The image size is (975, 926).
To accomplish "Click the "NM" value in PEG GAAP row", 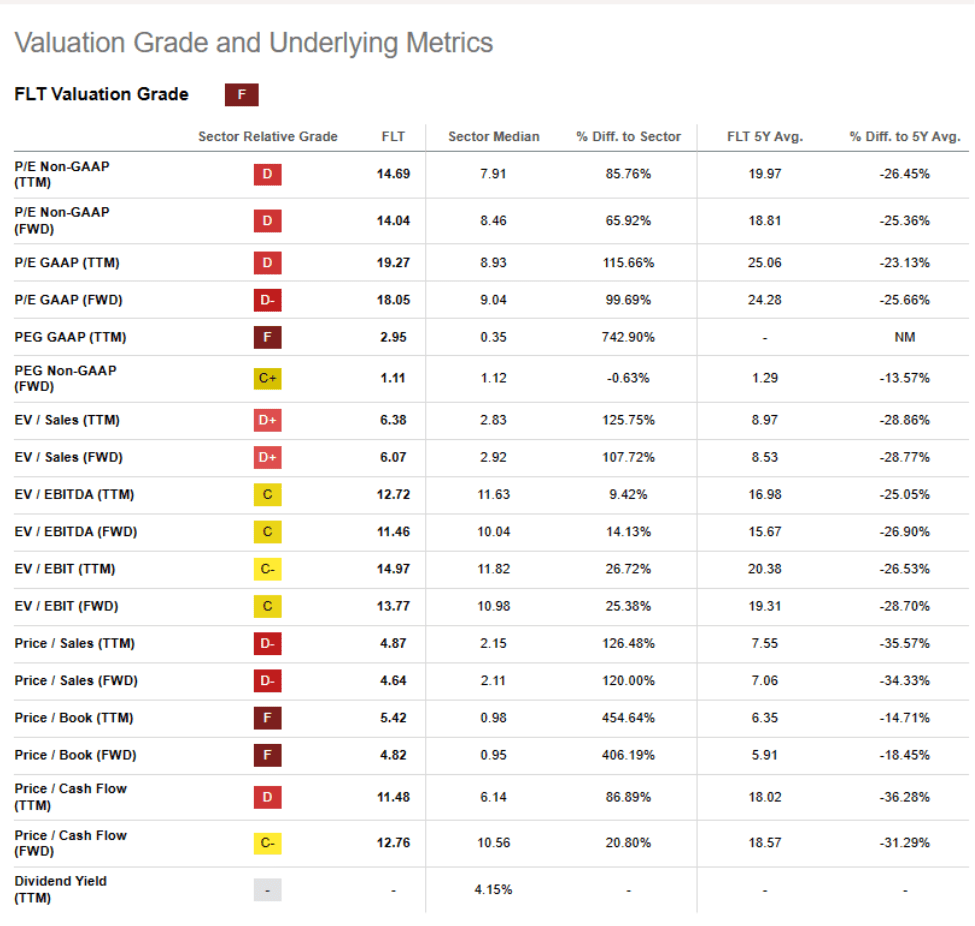I will click(905, 337).
